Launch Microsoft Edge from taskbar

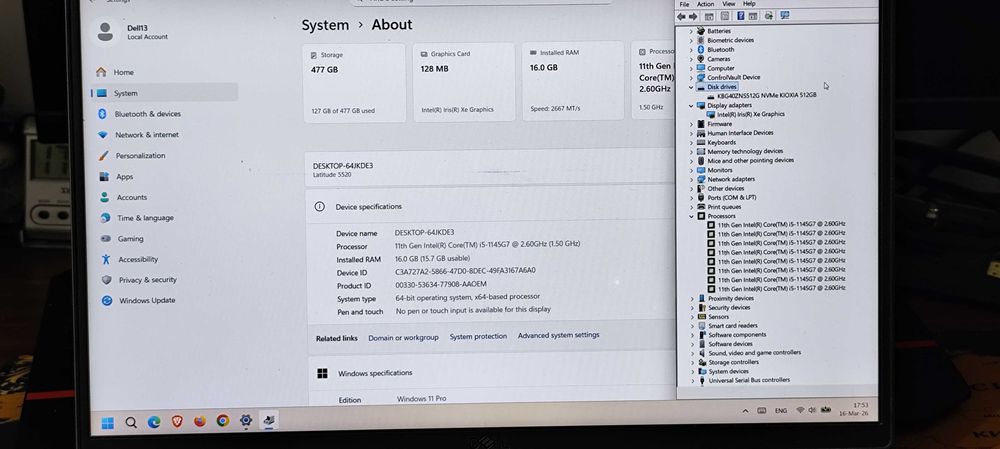pos(154,422)
